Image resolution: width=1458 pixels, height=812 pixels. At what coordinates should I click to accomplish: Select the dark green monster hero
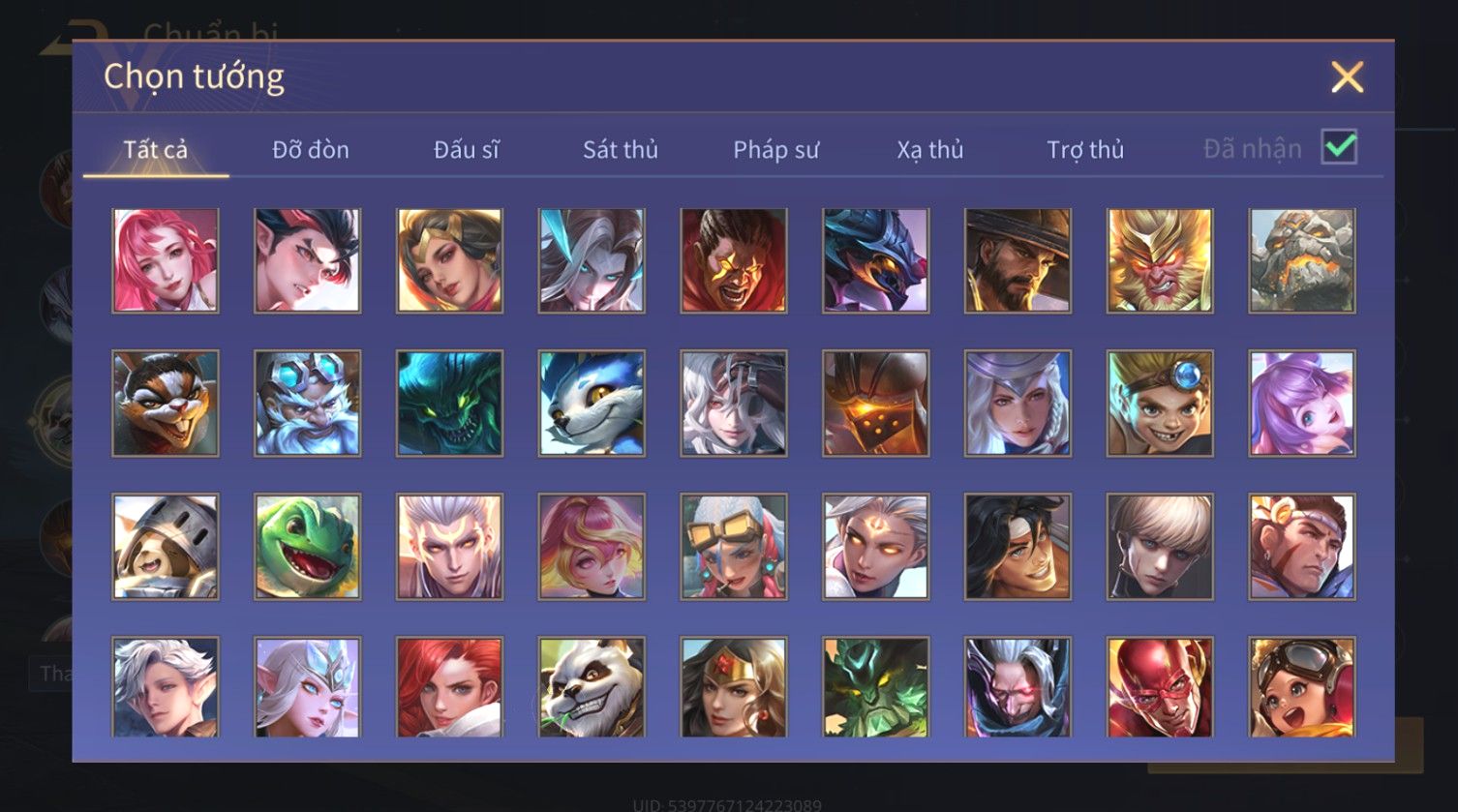449,404
